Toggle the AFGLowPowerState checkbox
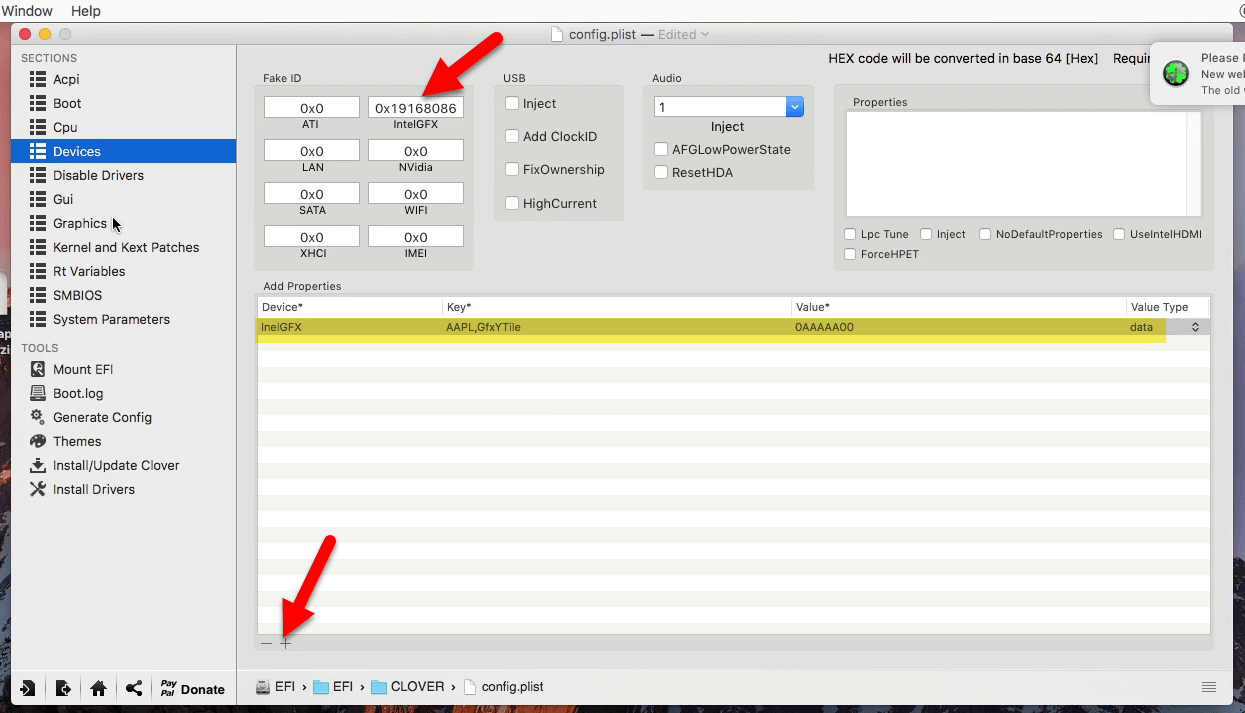The width and height of the screenshot is (1245, 713). [x=661, y=149]
